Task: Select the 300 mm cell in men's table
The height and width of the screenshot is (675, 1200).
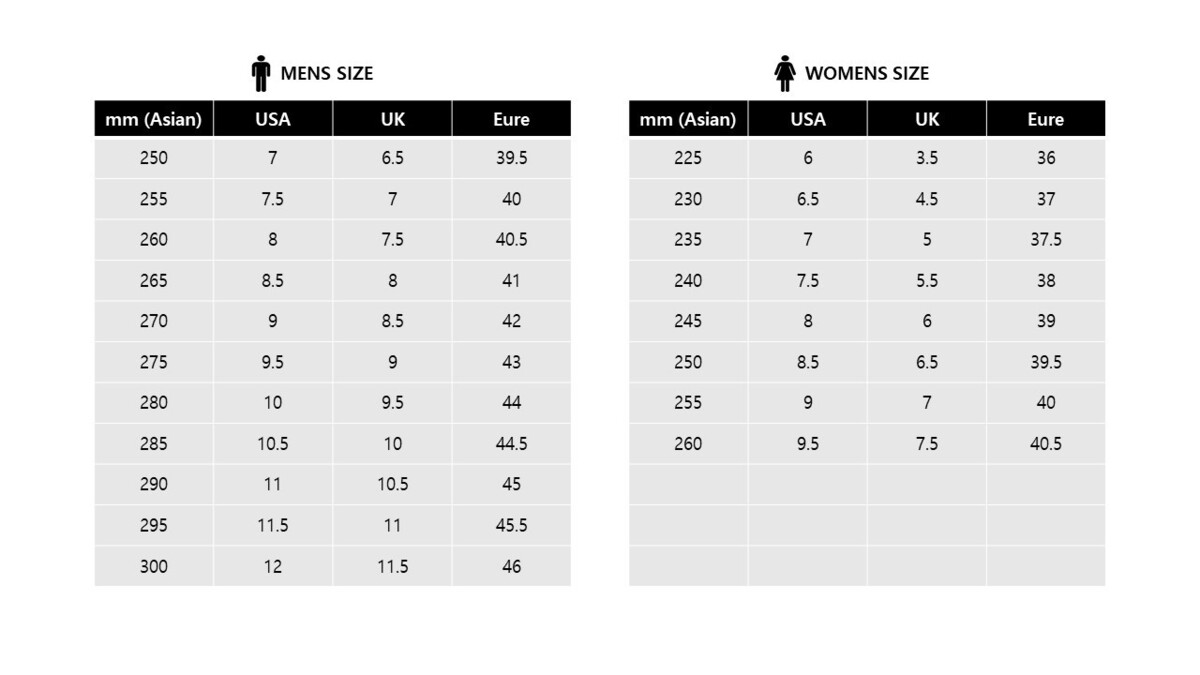Action: (154, 566)
